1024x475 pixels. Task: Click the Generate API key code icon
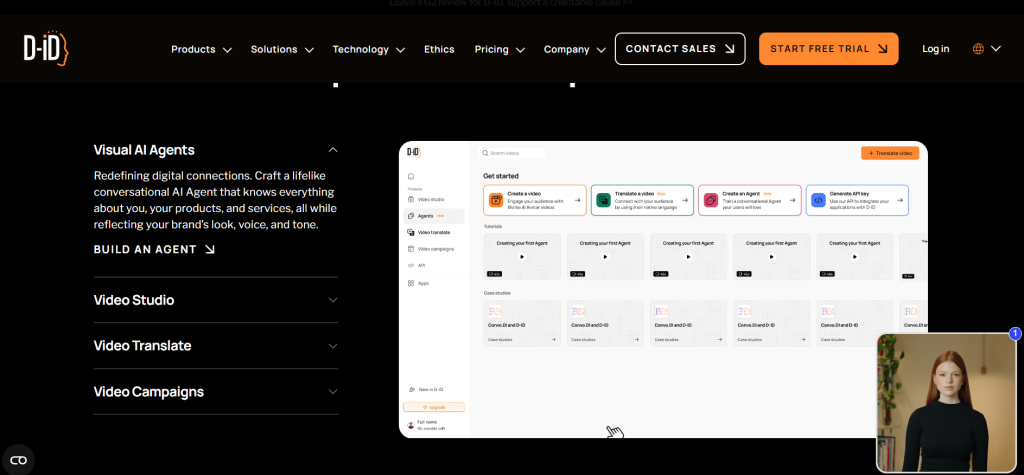pyautogui.click(x=818, y=200)
